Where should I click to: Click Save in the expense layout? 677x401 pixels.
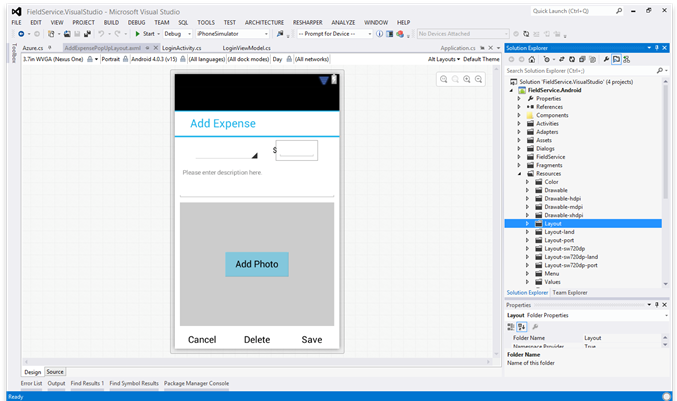click(311, 339)
